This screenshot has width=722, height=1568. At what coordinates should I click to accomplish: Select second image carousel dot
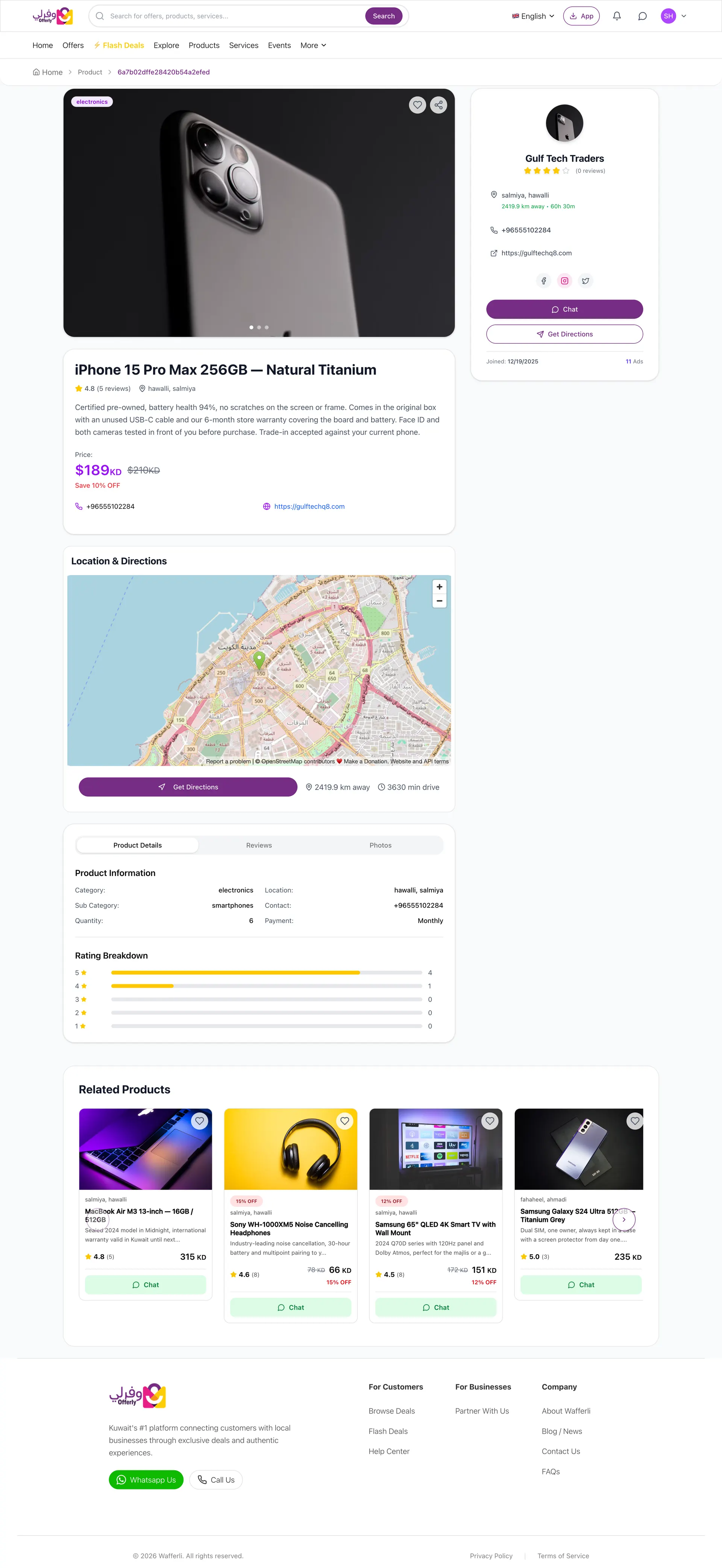[259, 327]
